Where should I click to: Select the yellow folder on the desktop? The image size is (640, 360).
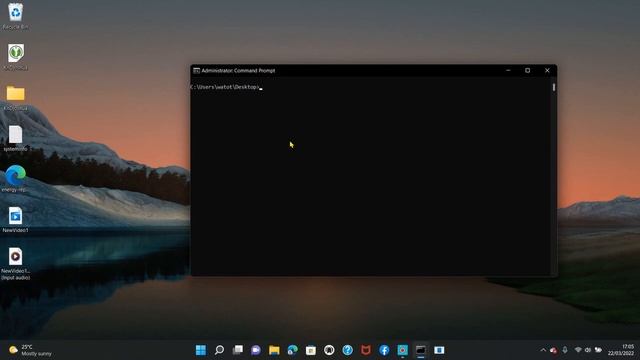(16, 97)
